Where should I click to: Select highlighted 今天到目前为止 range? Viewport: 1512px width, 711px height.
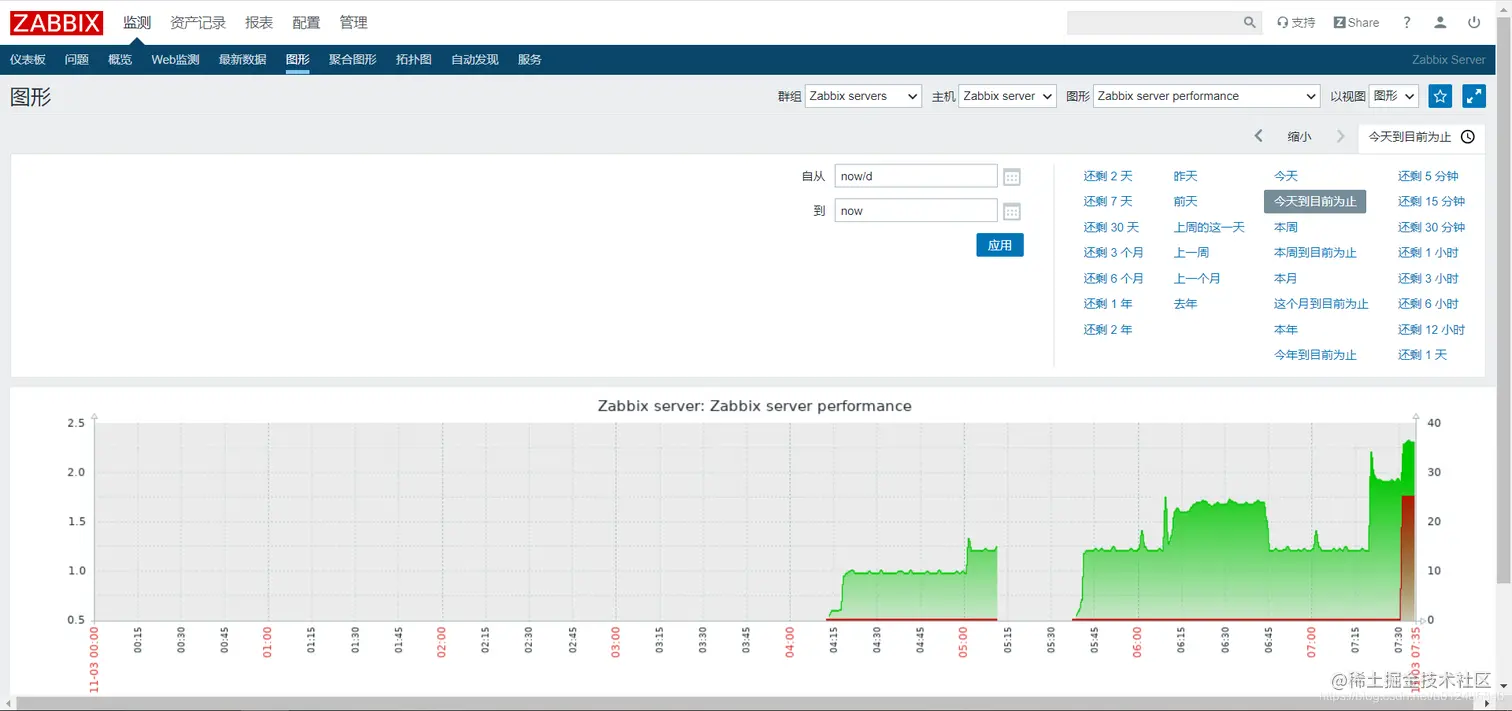pyautogui.click(x=1315, y=202)
